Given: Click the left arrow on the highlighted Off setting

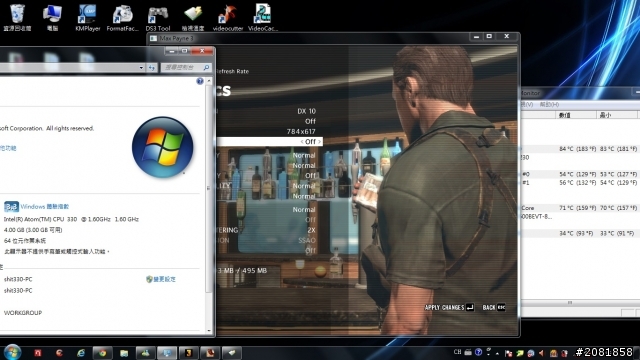Looking at the screenshot, I should [302, 142].
